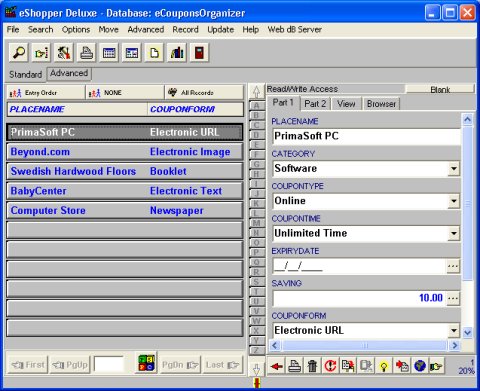Image resolution: width=480 pixels, height=391 pixels.
Task: Open the form layout view icon
Action: [x=132, y=53]
